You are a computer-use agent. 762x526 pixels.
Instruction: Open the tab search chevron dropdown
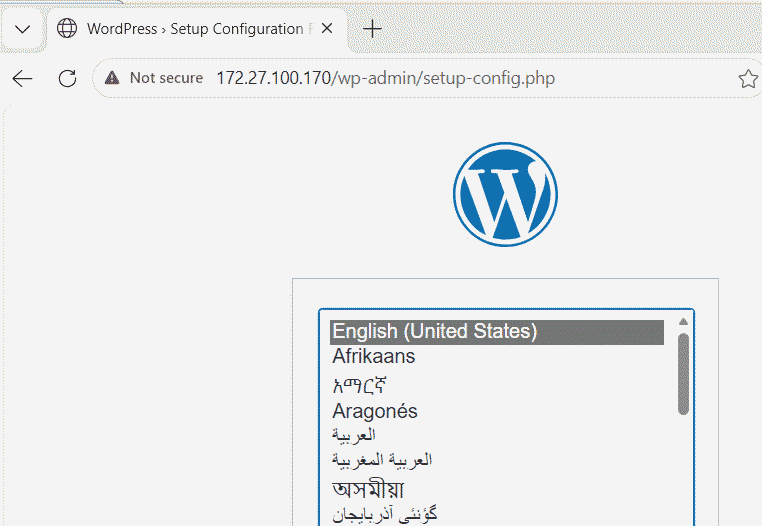(22, 29)
